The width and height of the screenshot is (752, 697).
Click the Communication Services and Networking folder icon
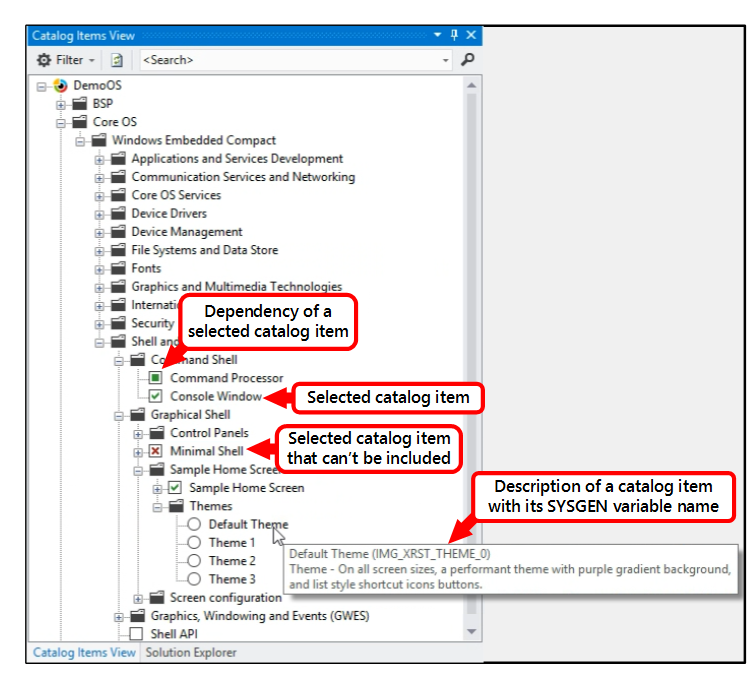[118, 177]
